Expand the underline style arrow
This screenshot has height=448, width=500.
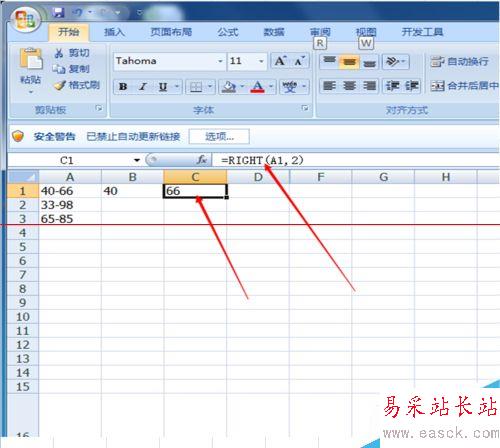pyautogui.click(x=177, y=87)
